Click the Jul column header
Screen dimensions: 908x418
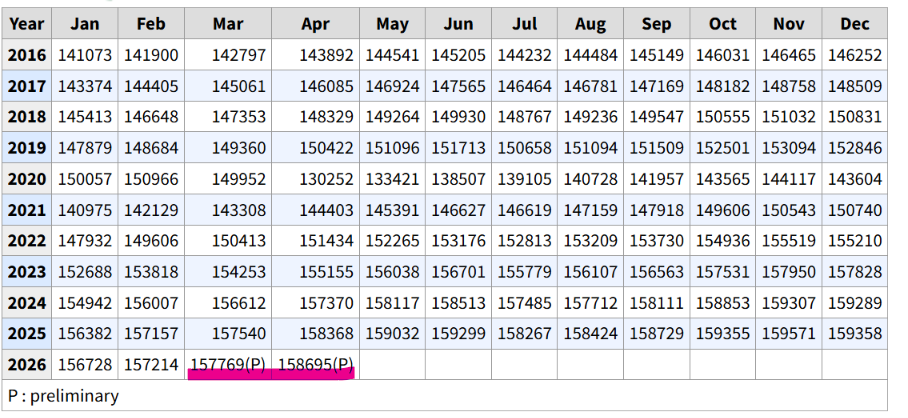click(525, 24)
